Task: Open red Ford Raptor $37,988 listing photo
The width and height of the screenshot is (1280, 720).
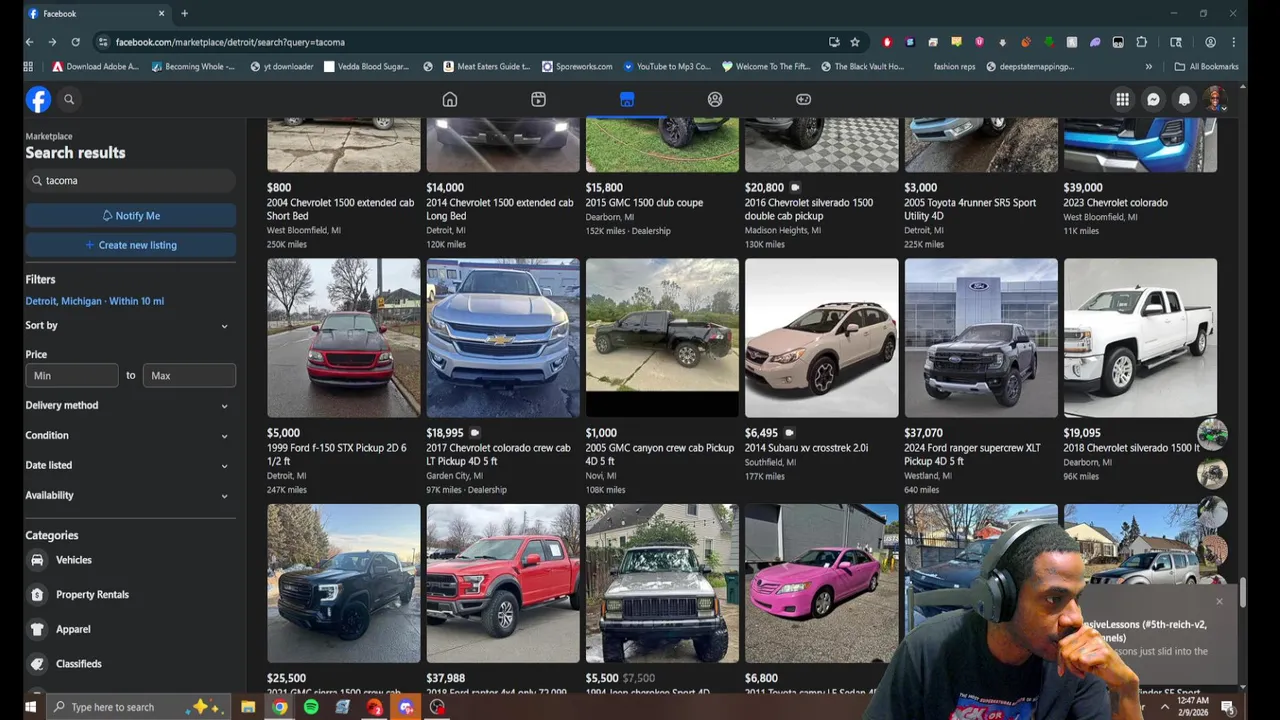Action: (503, 583)
